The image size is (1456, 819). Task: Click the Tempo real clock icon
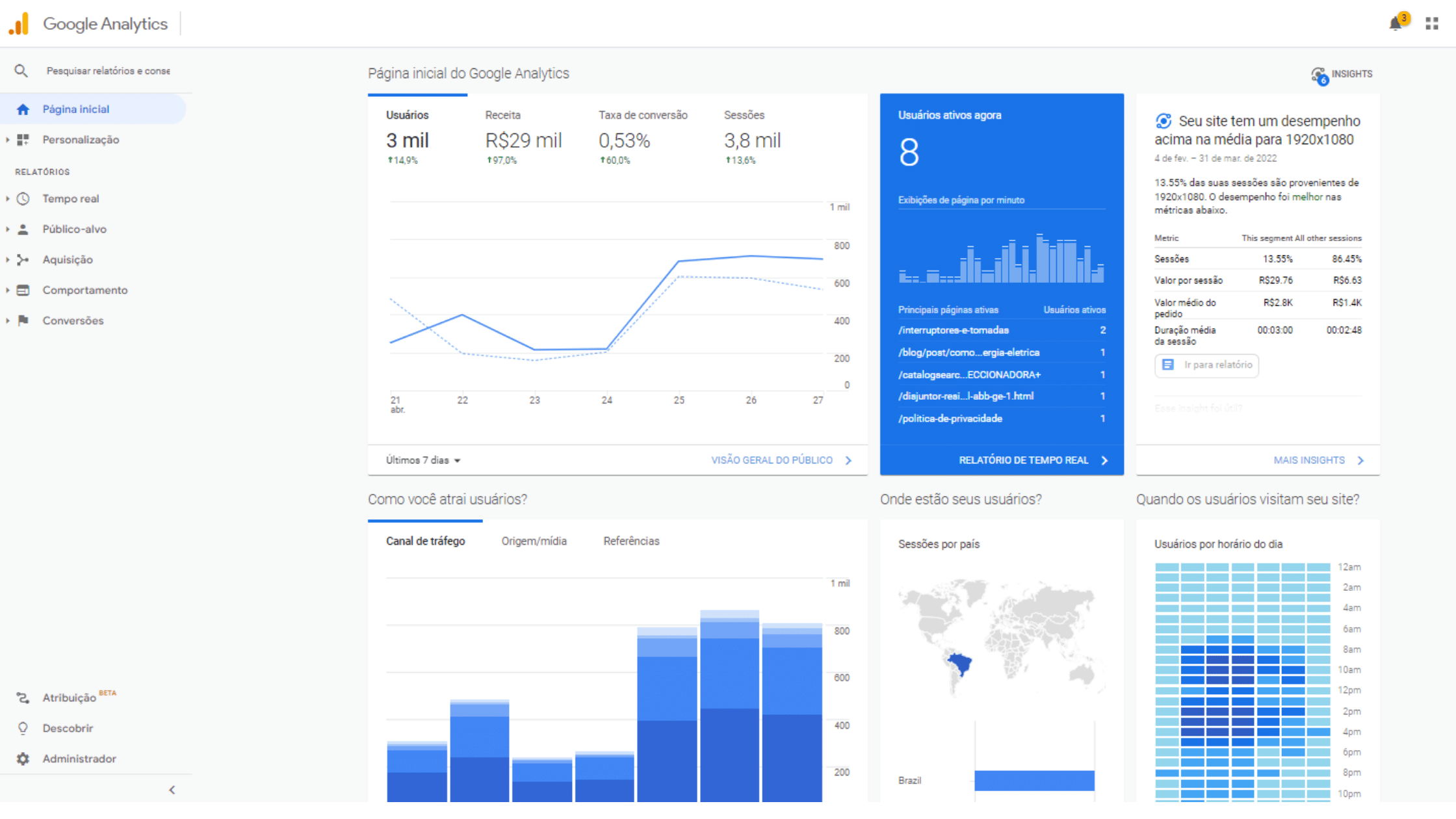(x=23, y=199)
